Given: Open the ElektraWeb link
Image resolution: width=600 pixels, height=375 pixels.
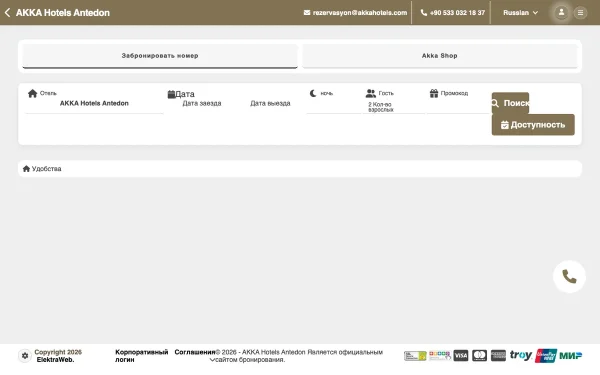Looking at the screenshot, I should coord(55,360).
